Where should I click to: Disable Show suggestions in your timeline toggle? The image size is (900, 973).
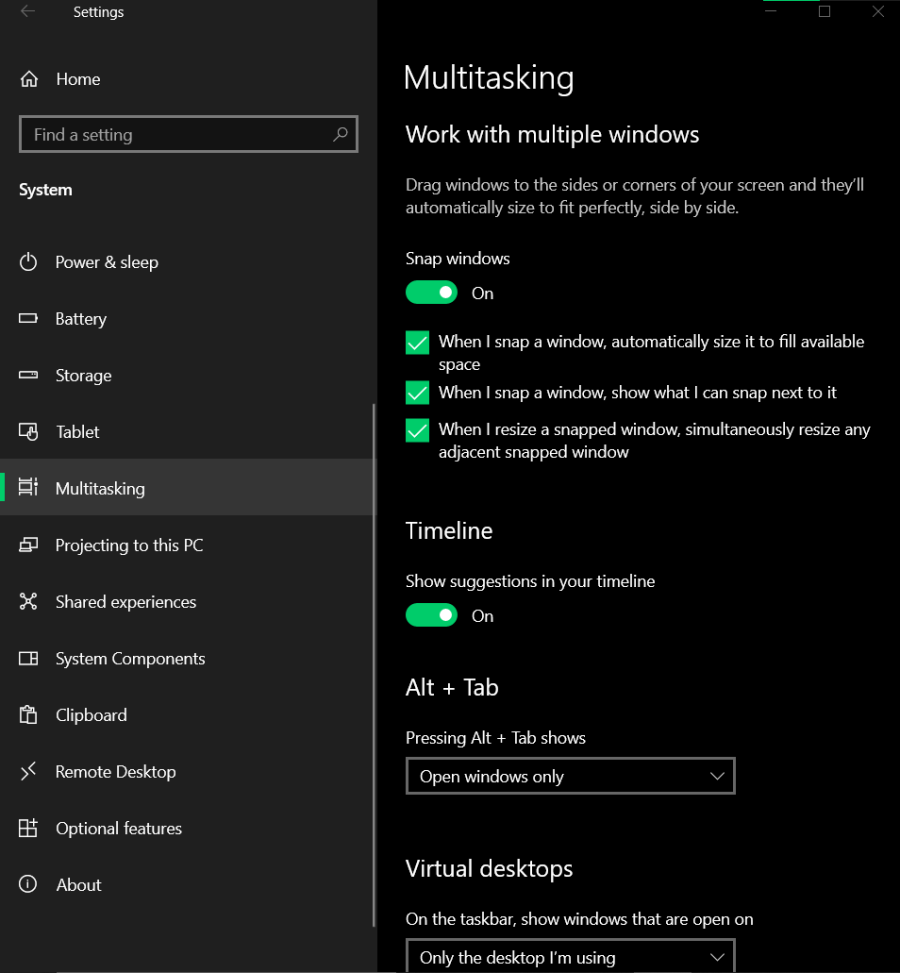431,616
